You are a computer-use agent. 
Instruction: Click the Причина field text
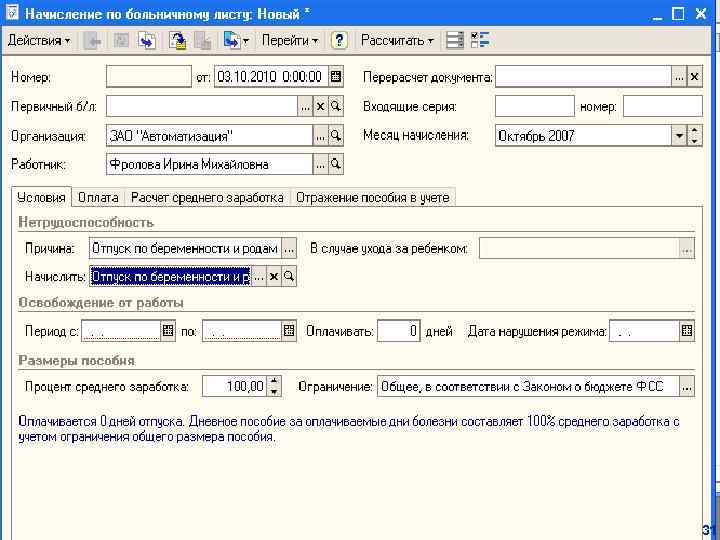tap(185, 248)
